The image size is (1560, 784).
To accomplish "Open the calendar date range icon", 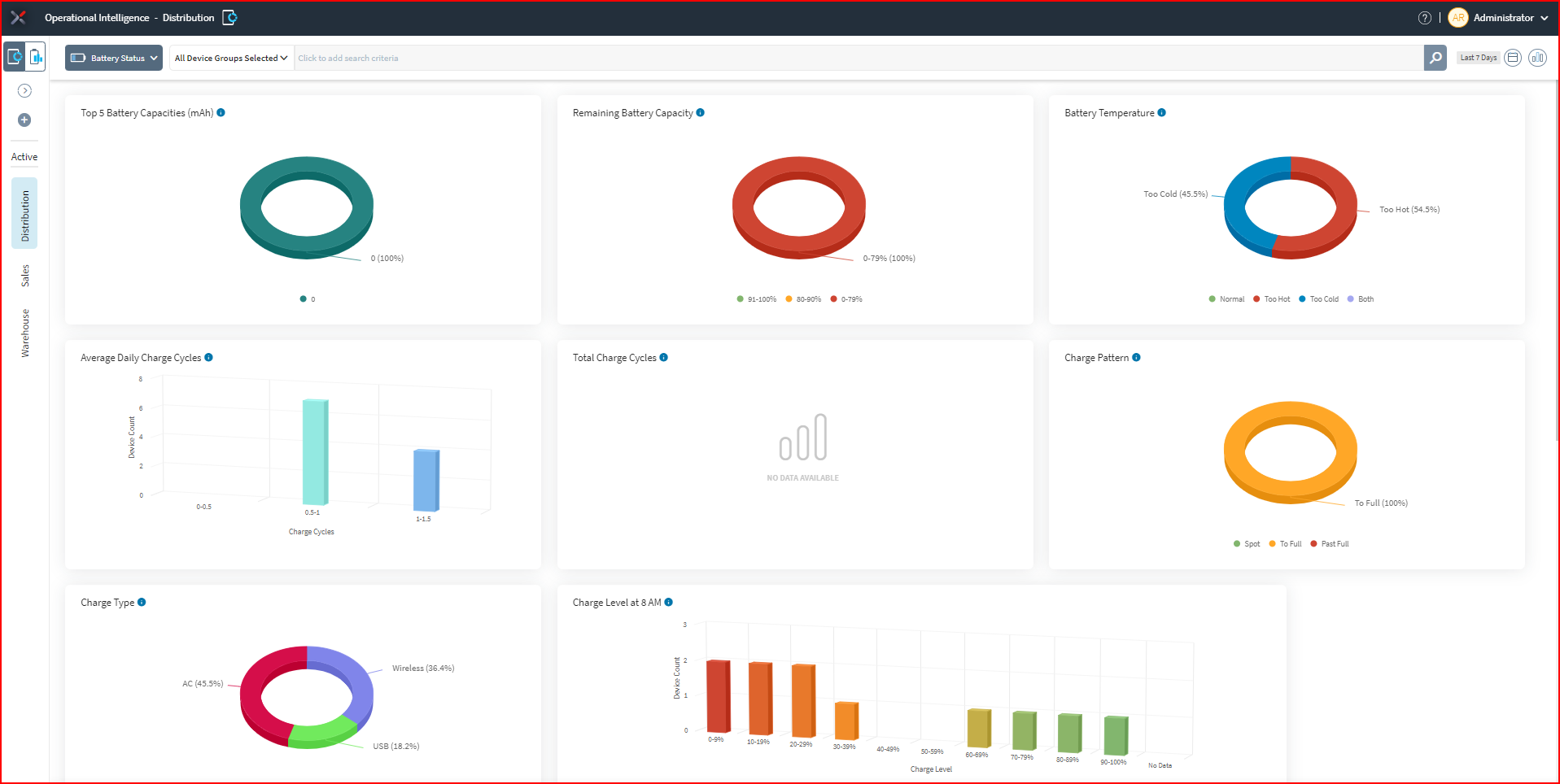I will point(1513,58).
